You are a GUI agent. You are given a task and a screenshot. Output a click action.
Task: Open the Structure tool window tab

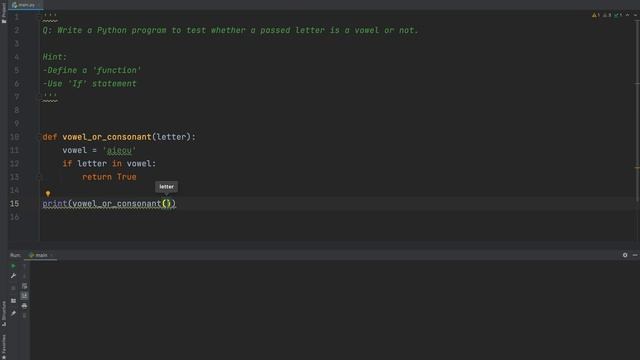click(x=4, y=313)
